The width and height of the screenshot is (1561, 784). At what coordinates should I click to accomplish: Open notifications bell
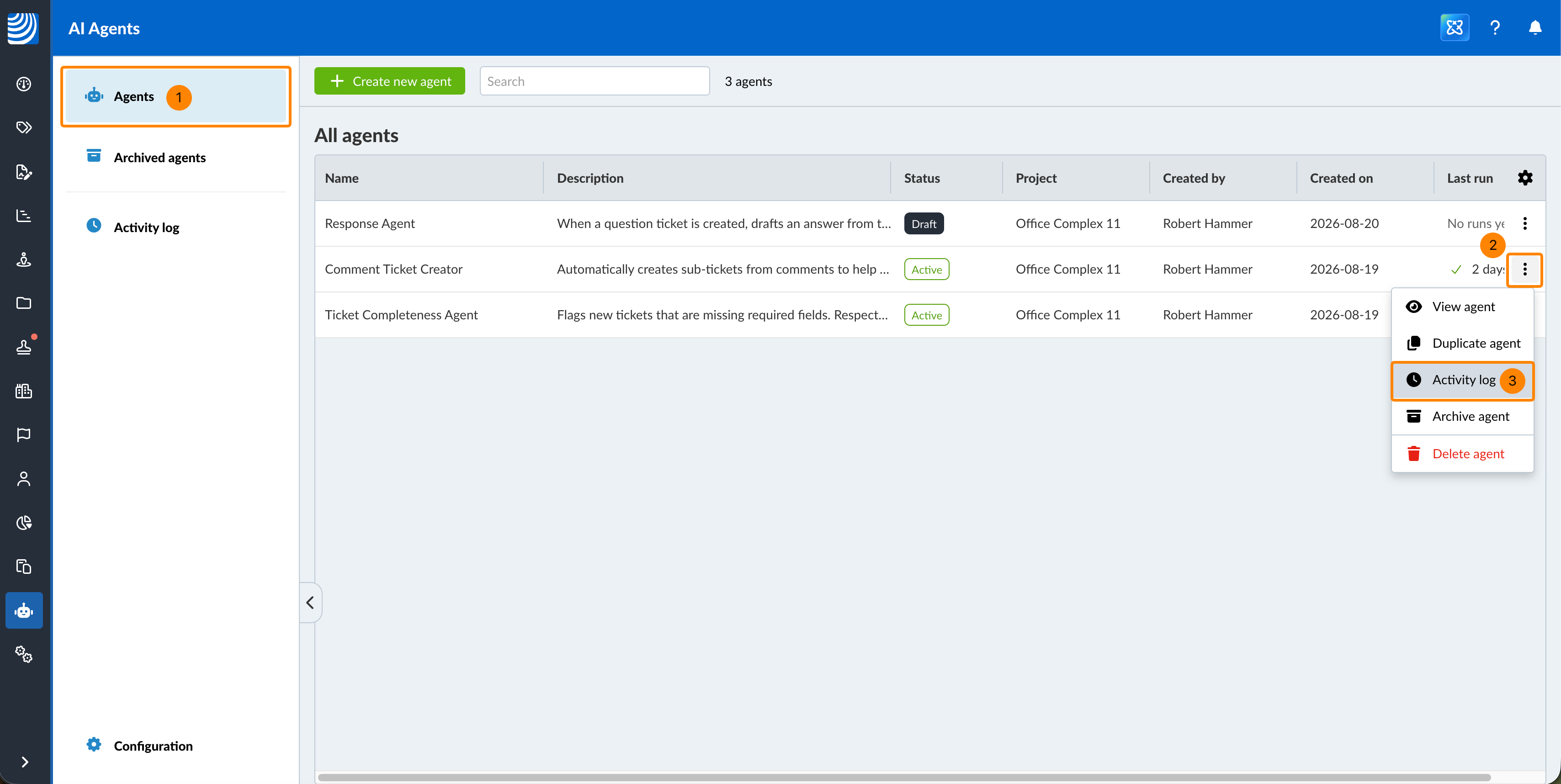tap(1535, 28)
